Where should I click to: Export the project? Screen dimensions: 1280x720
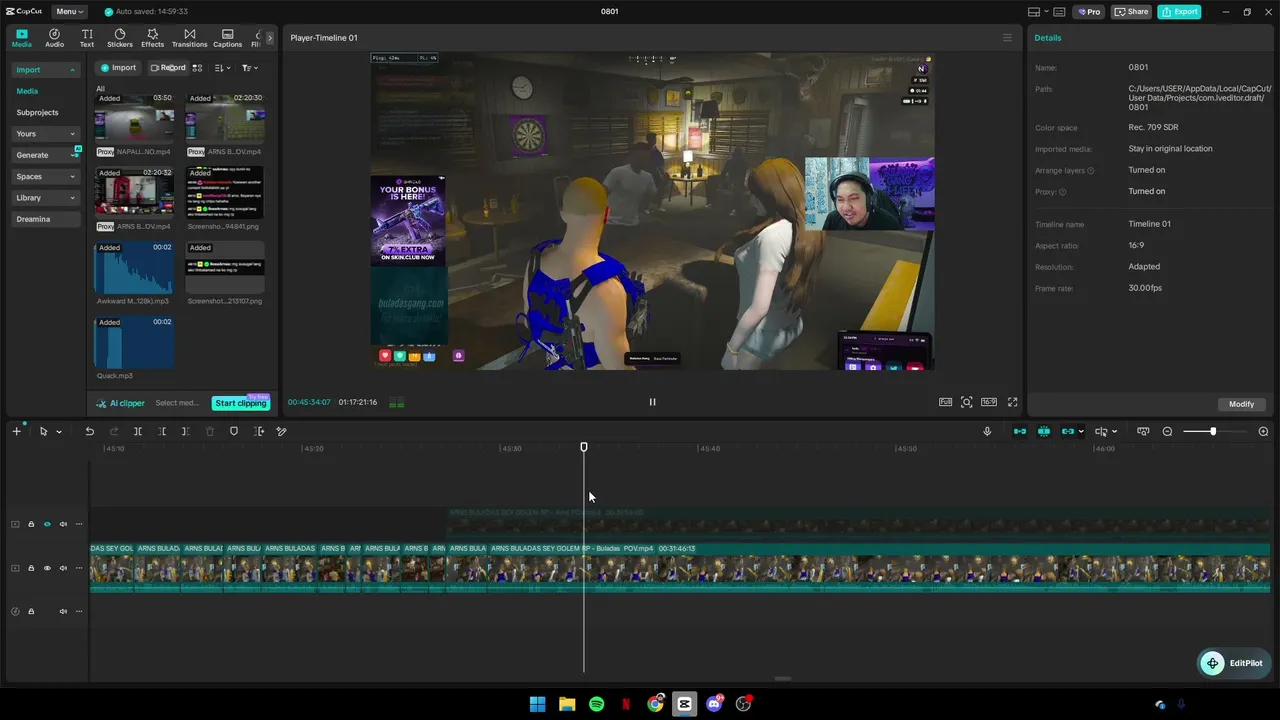1179,12
